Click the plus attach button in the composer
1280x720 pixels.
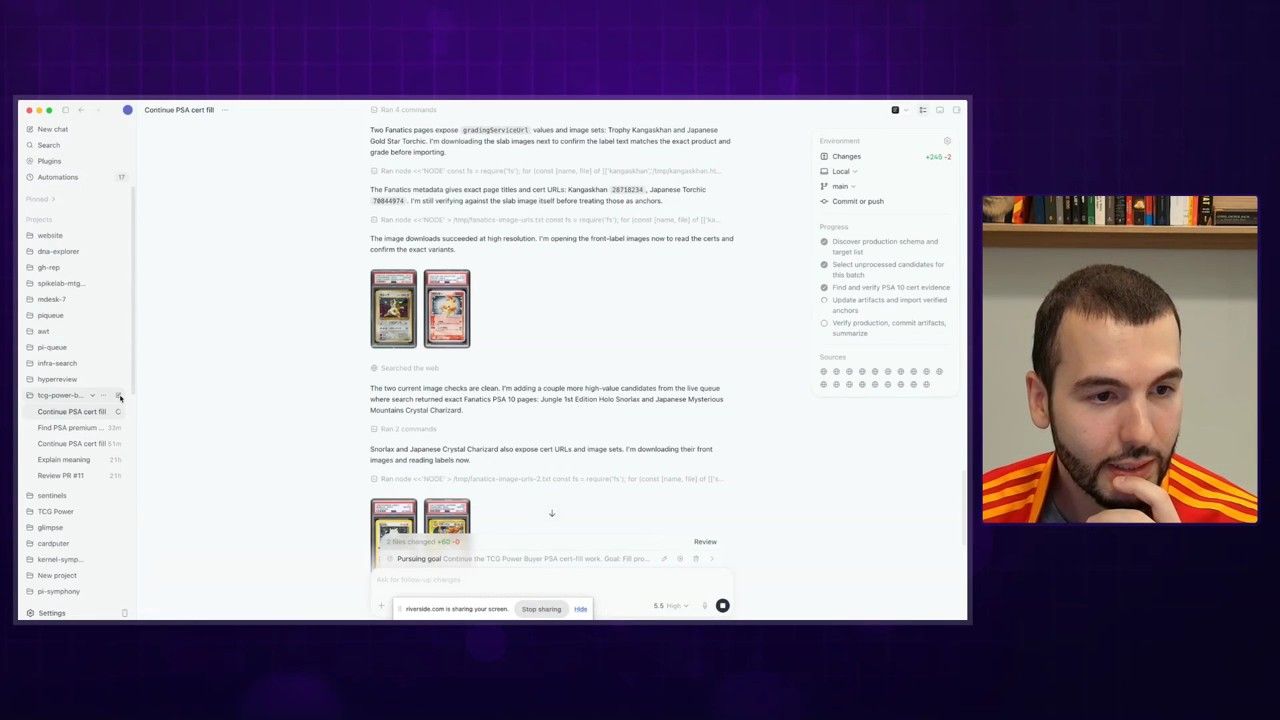381,606
